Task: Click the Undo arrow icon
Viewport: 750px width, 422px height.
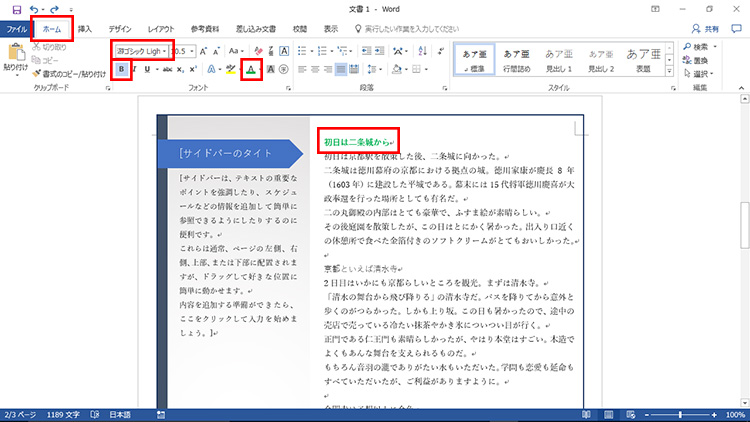Action: pyautogui.click(x=33, y=9)
